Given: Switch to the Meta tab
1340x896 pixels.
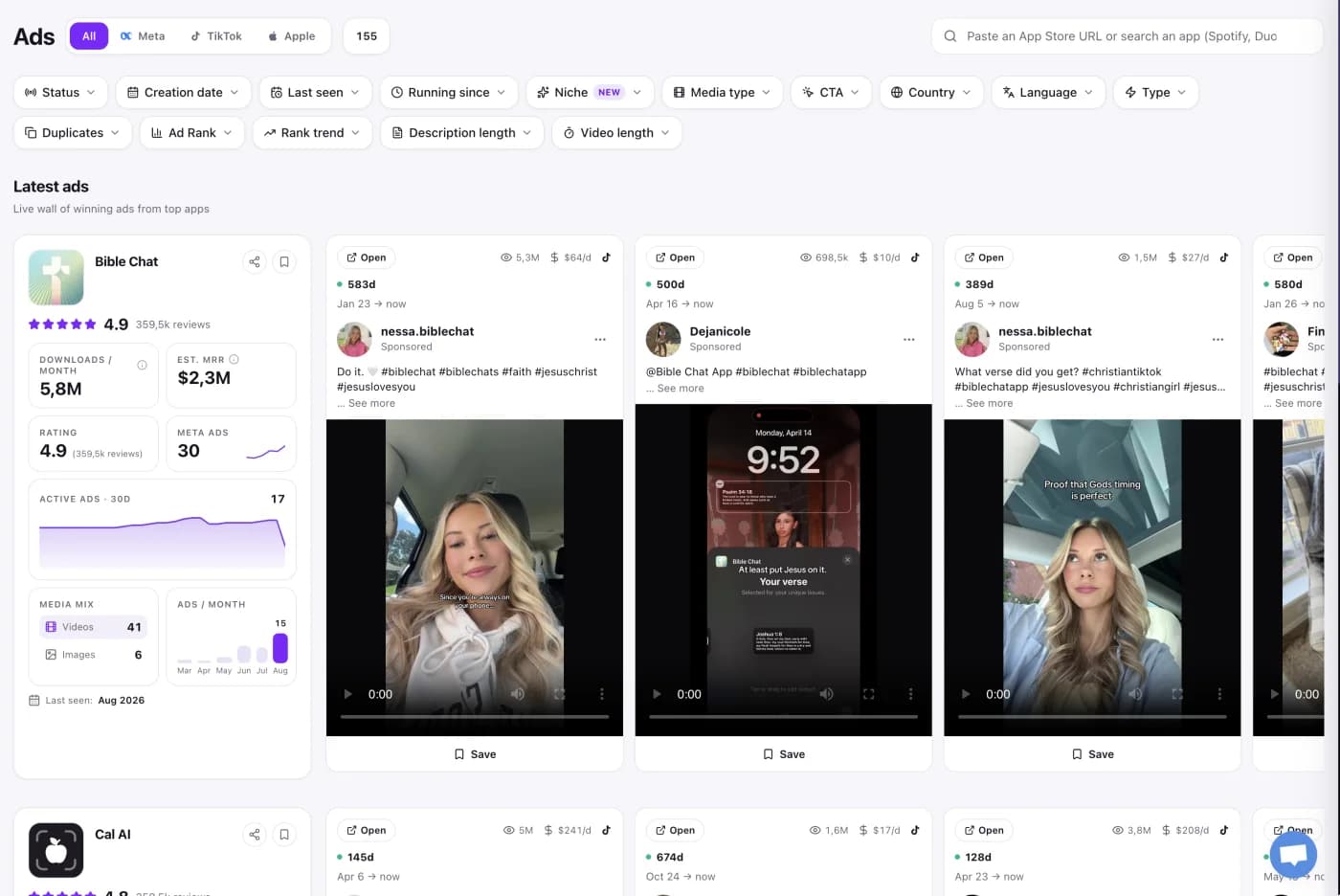Looking at the screenshot, I should (x=143, y=36).
